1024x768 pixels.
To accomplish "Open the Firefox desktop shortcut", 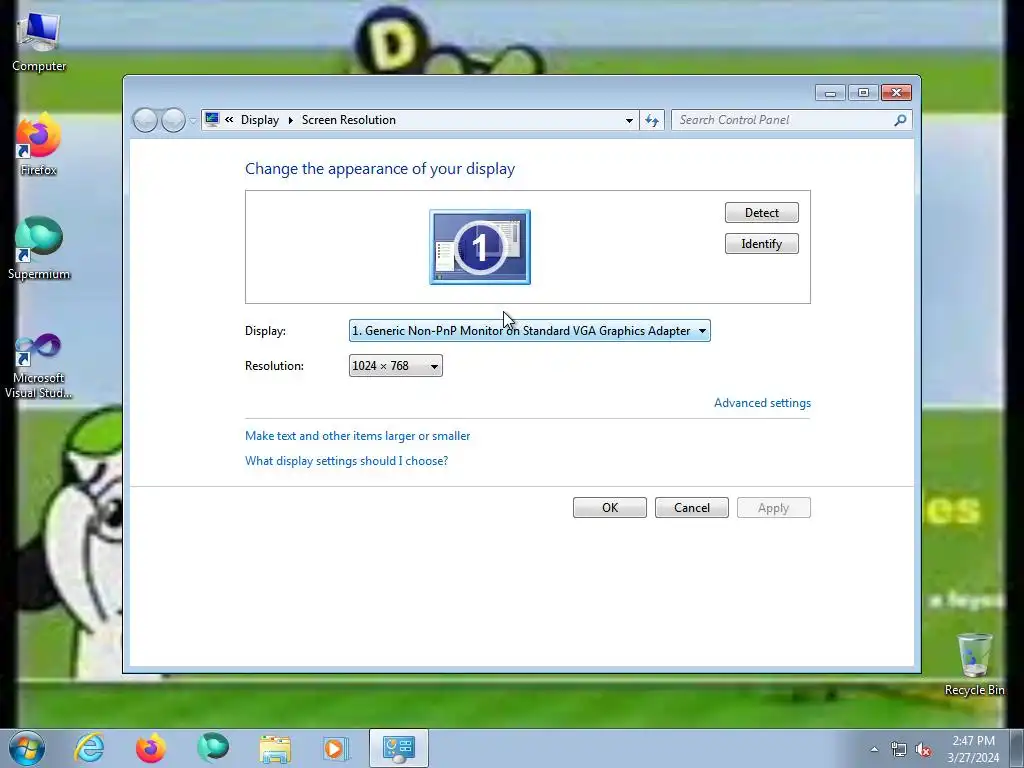I will click(39, 145).
